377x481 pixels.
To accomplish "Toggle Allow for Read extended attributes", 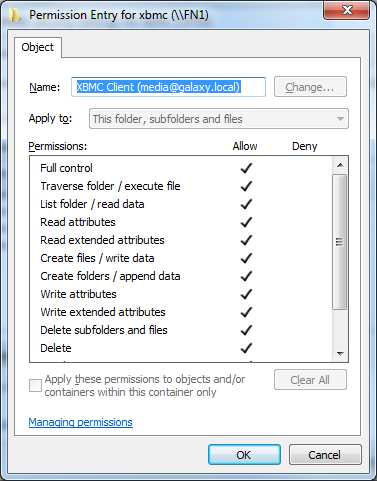I will [246, 240].
